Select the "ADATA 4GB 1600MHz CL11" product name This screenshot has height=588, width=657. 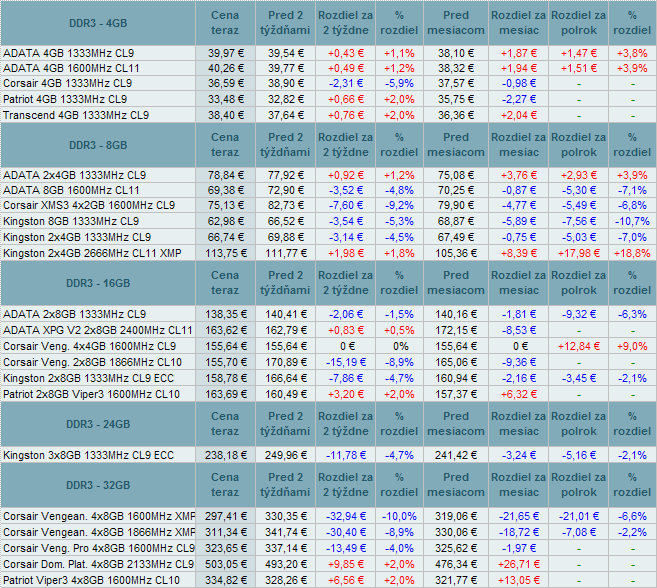coord(69,67)
